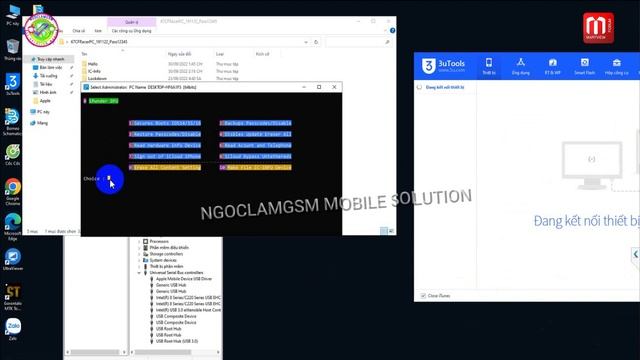640x360 pixels.
Task: Expand Storage controllers in Device Manager
Action: point(139,254)
